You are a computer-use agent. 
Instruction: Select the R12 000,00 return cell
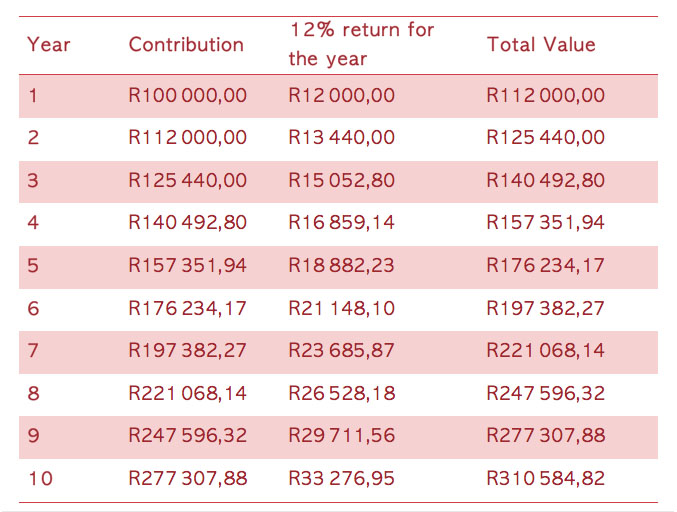pos(341,95)
